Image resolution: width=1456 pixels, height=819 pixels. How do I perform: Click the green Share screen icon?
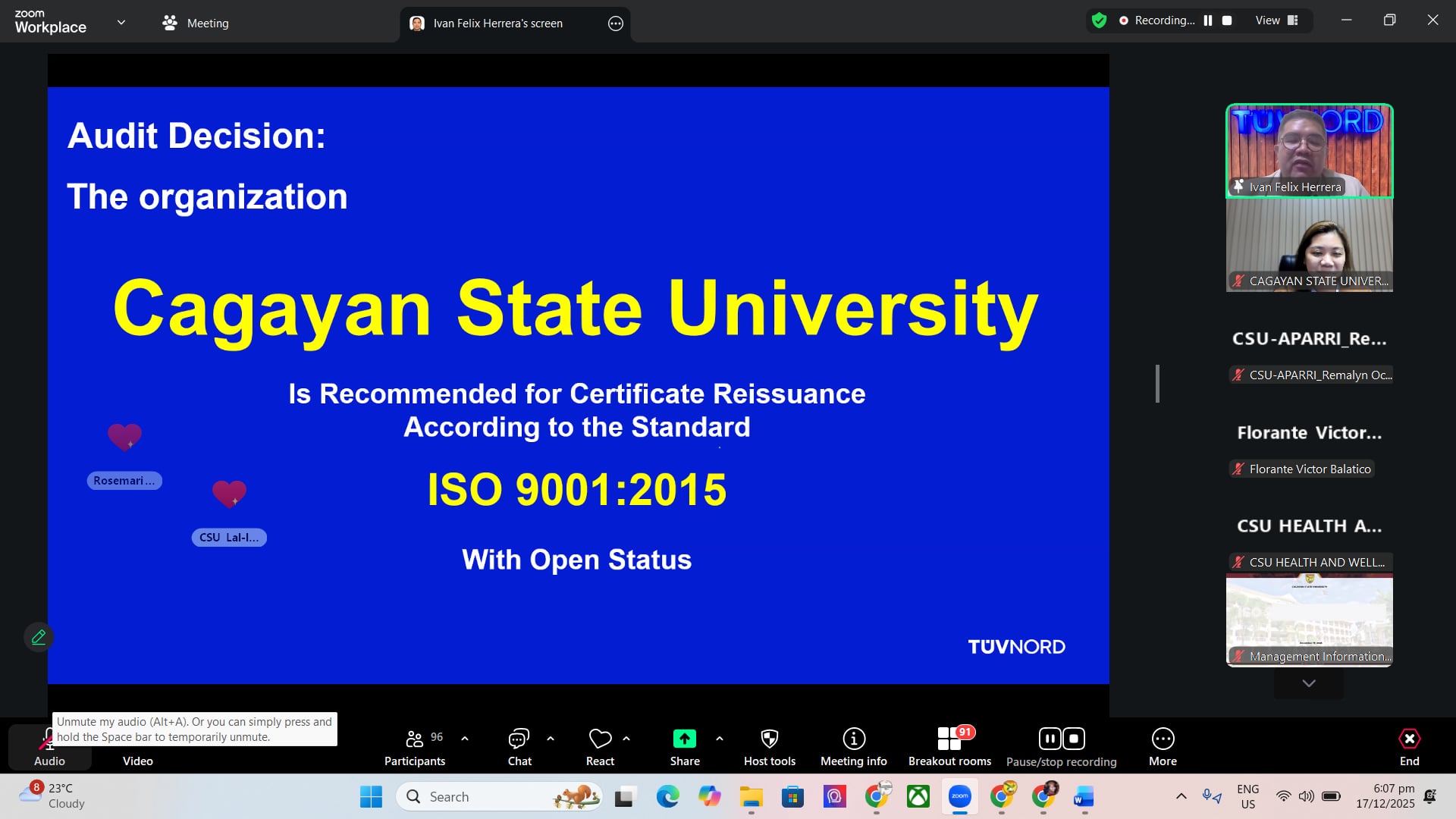(x=684, y=739)
